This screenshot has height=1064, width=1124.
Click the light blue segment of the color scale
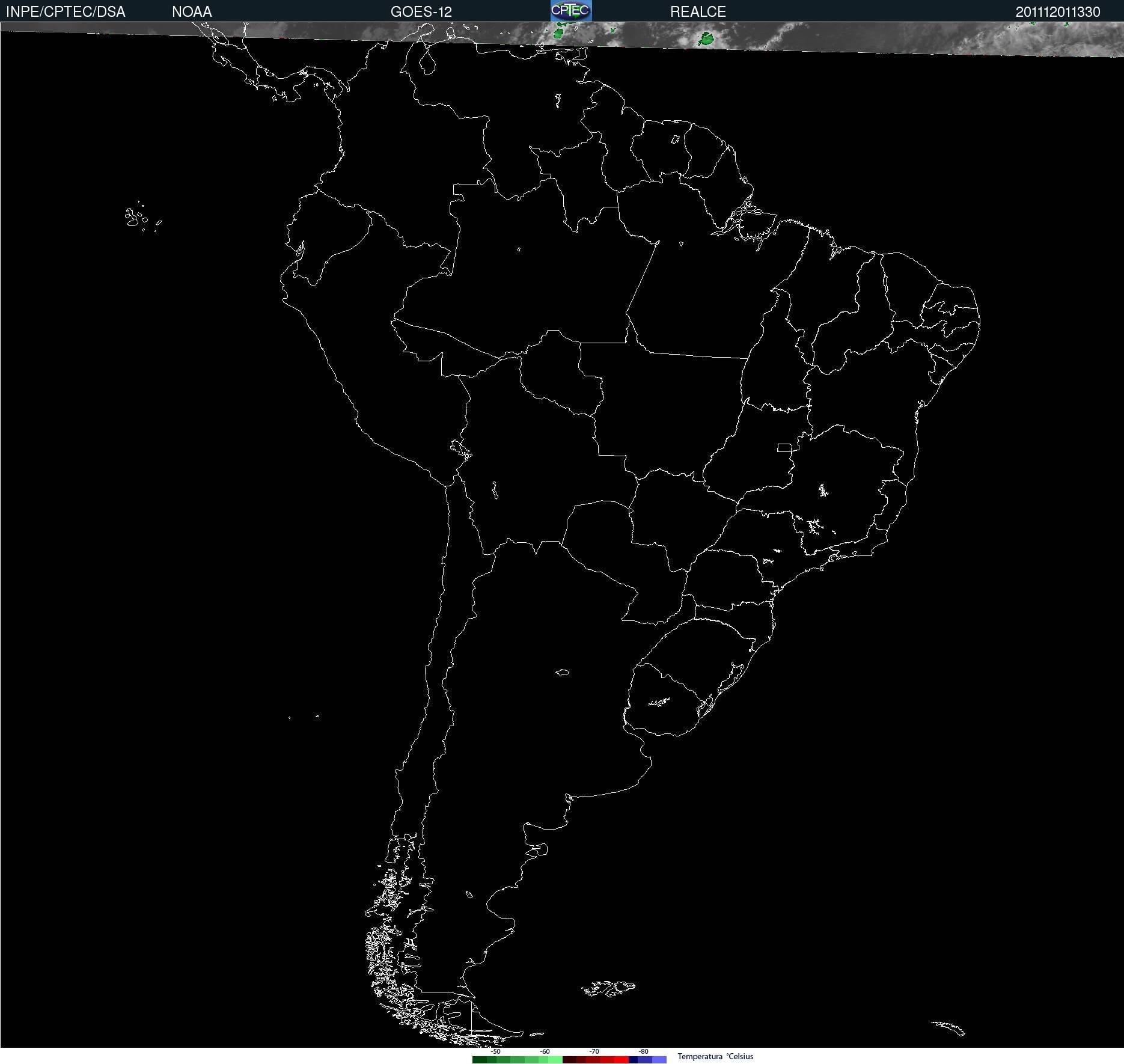coord(659,1060)
